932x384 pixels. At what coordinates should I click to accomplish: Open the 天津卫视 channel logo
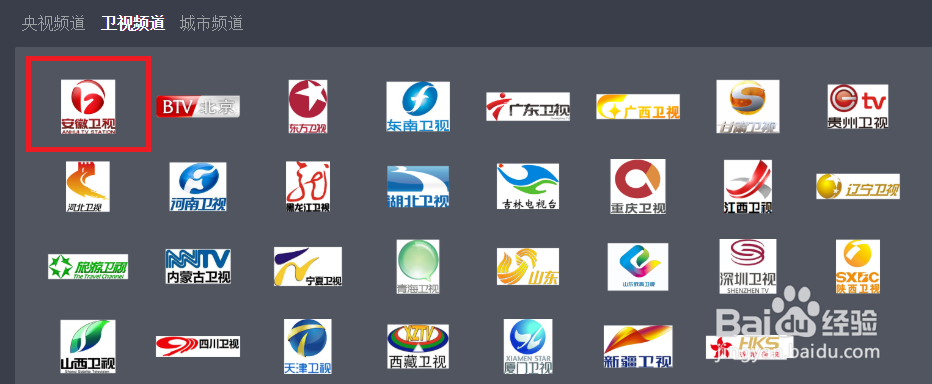(x=308, y=347)
